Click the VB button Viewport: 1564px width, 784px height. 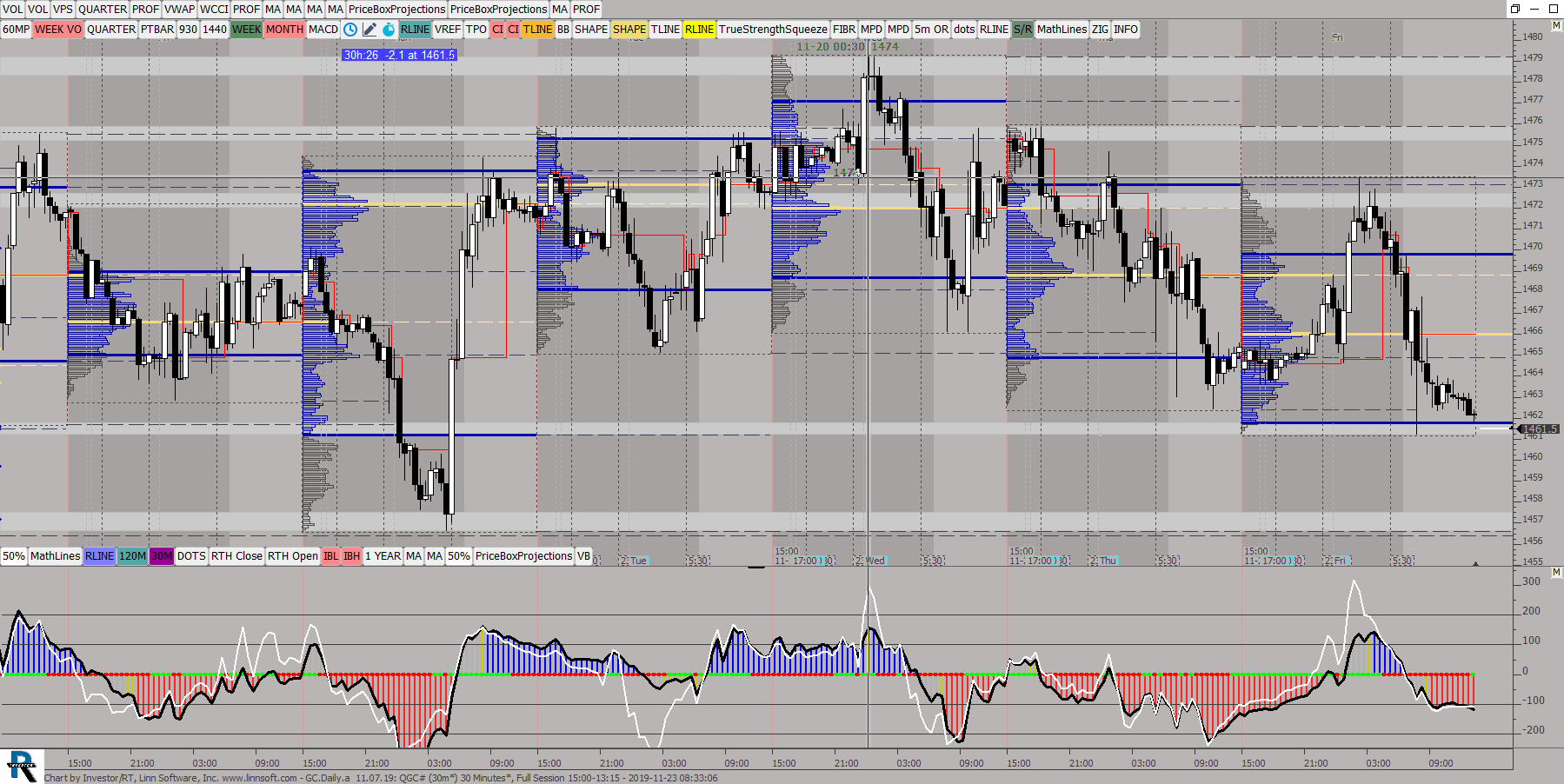pos(583,556)
